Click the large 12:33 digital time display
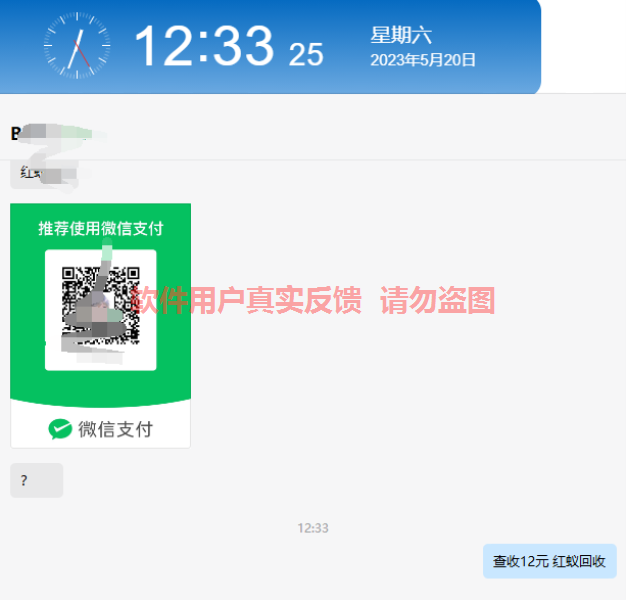The height and width of the screenshot is (600, 626). click(x=204, y=45)
